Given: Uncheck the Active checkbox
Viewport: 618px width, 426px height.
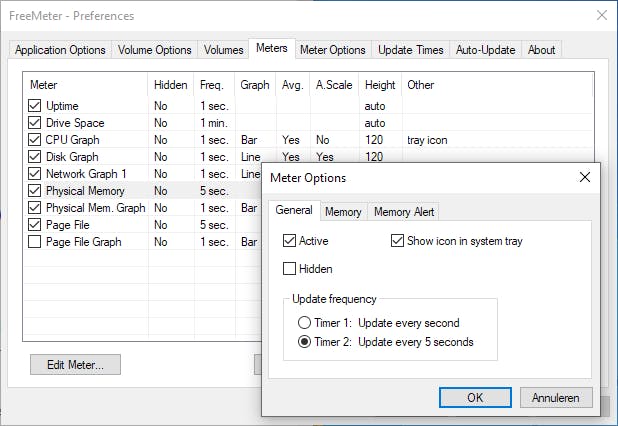Looking at the screenshot, I should (x=290, y=241).
